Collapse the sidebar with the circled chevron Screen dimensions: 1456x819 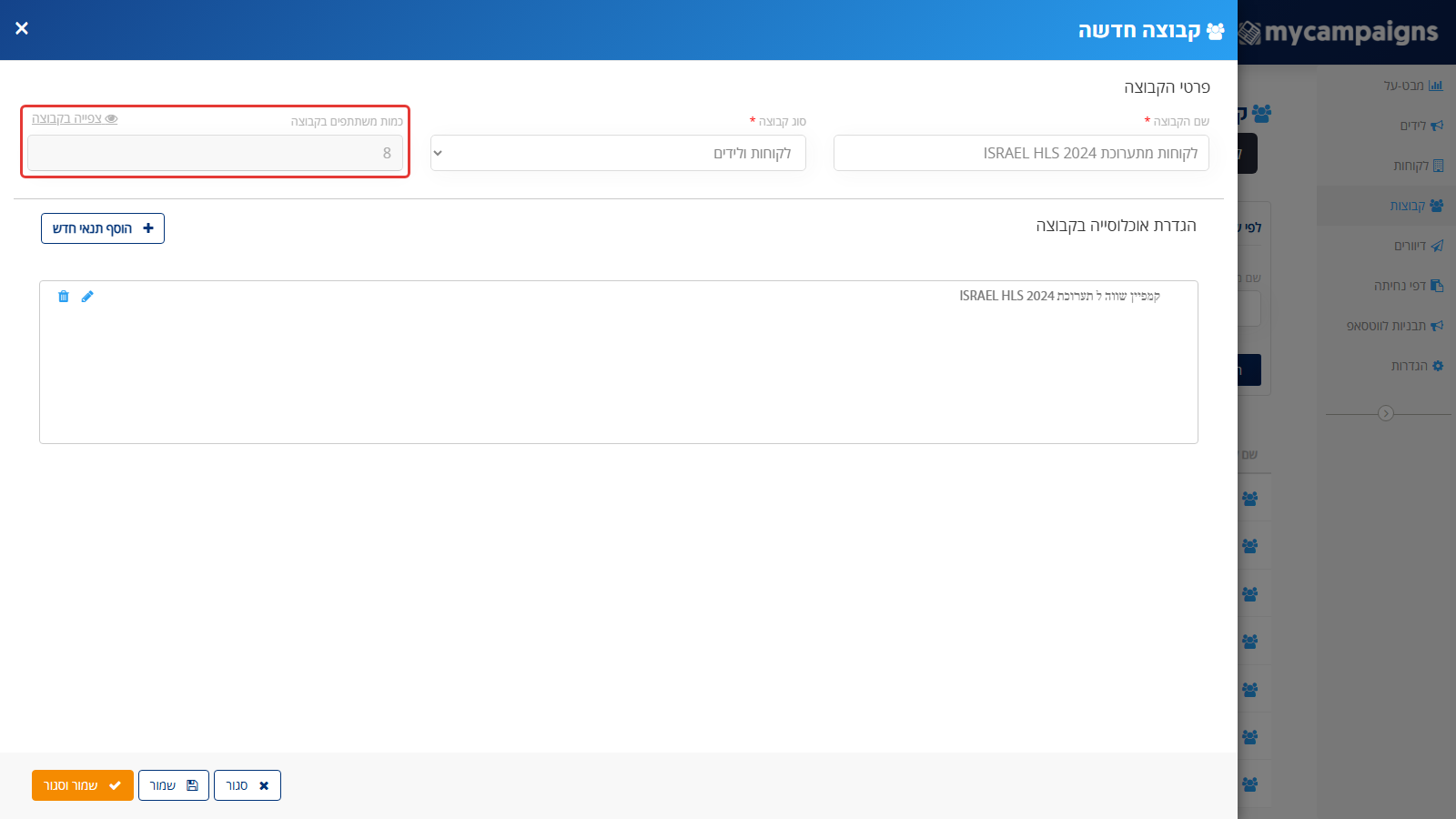click(x=1386, y=413)
